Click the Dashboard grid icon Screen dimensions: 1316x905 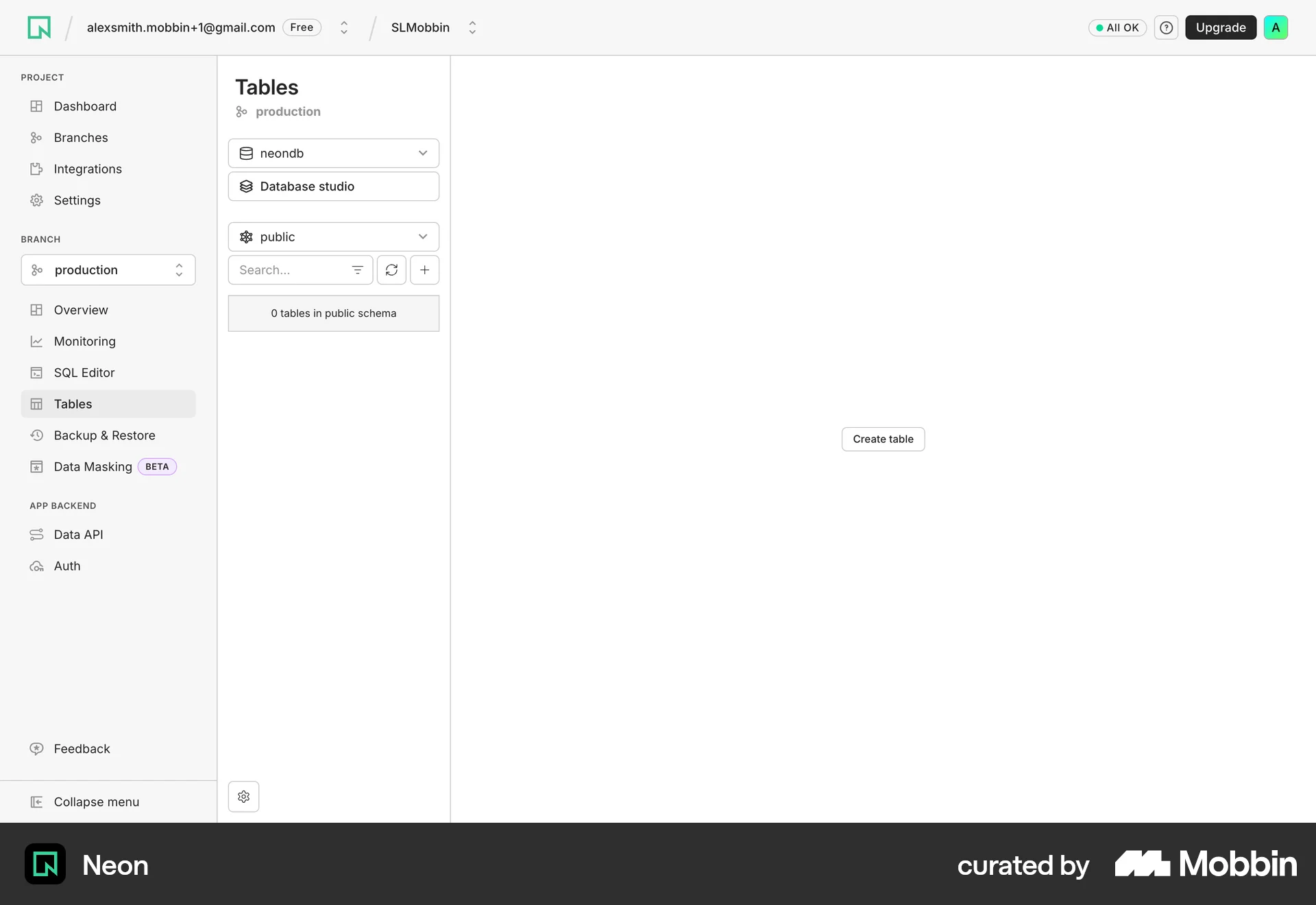click(x=36, y=106)
